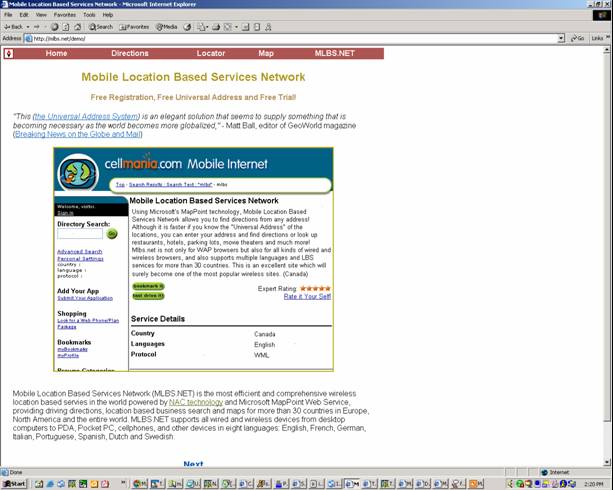Open the Tools menu
Viewport: 613px width, 490px height.
pos(89,15)
